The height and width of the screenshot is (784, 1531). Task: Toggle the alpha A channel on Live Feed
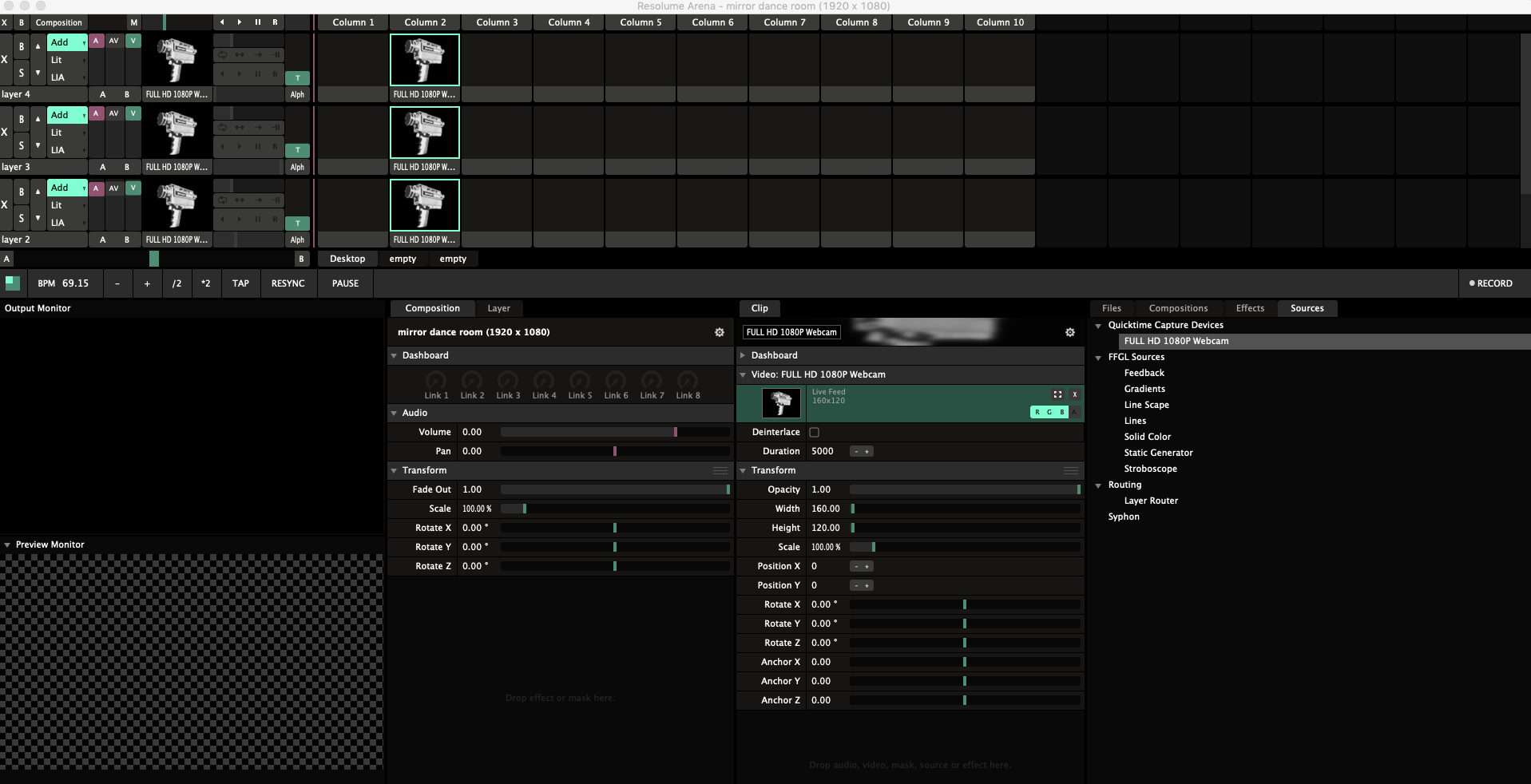(1074, 412)
